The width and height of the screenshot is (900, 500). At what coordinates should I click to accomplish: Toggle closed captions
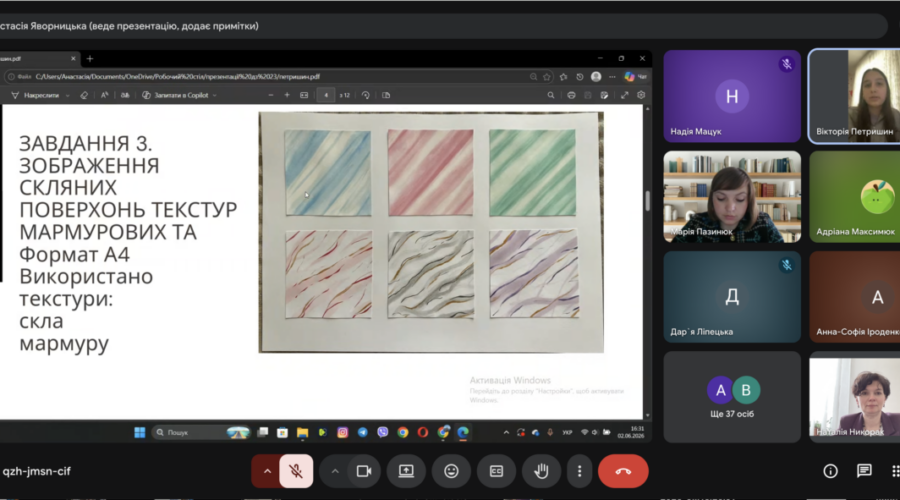tap(496, 471)
